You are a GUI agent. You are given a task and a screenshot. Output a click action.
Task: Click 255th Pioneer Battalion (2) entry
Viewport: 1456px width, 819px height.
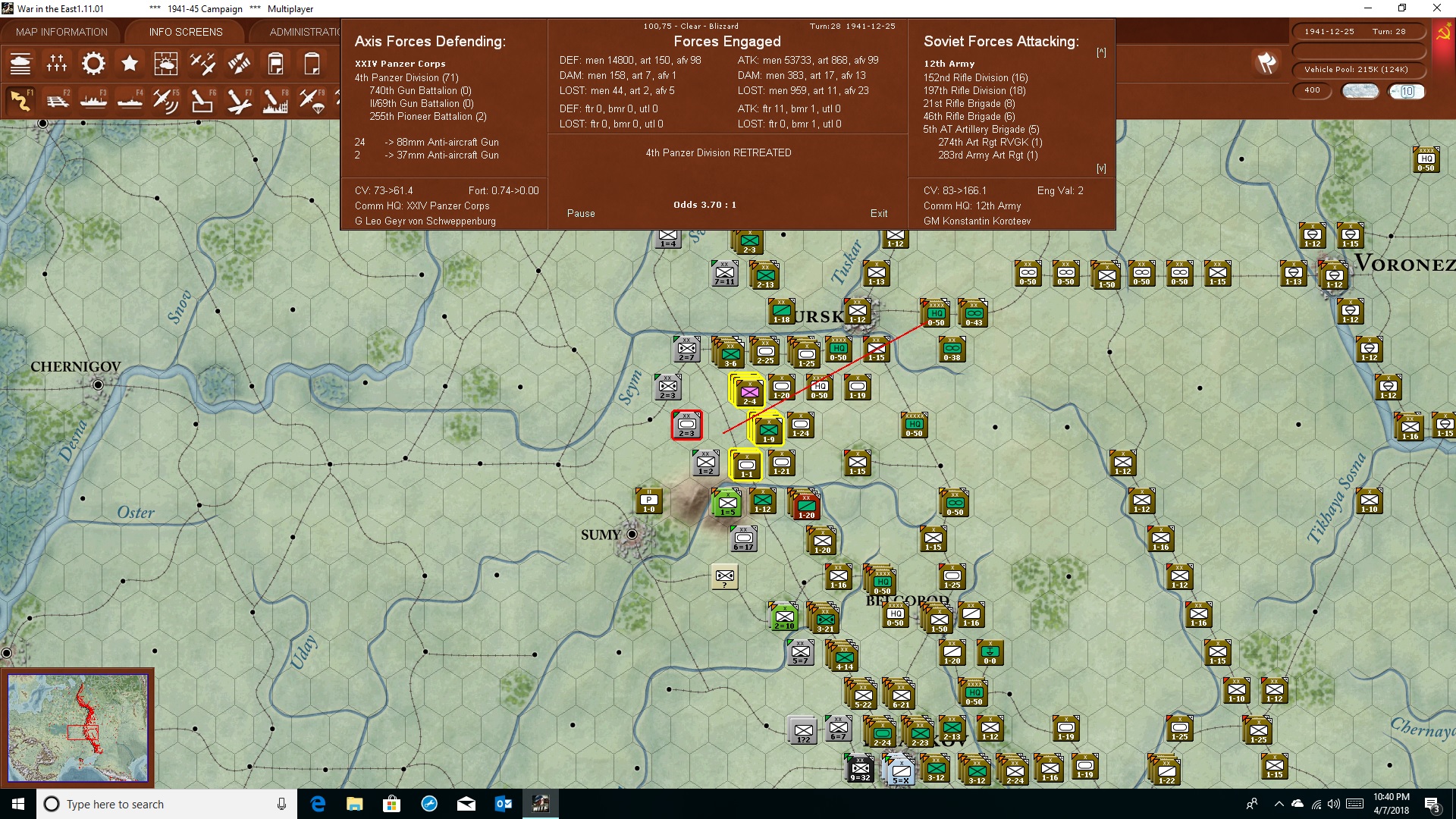428,116
